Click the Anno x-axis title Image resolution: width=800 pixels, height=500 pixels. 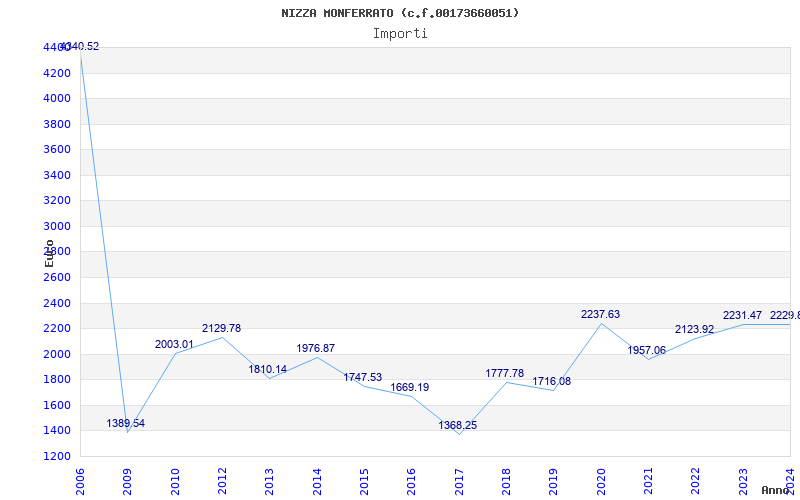tap(776, 491)
